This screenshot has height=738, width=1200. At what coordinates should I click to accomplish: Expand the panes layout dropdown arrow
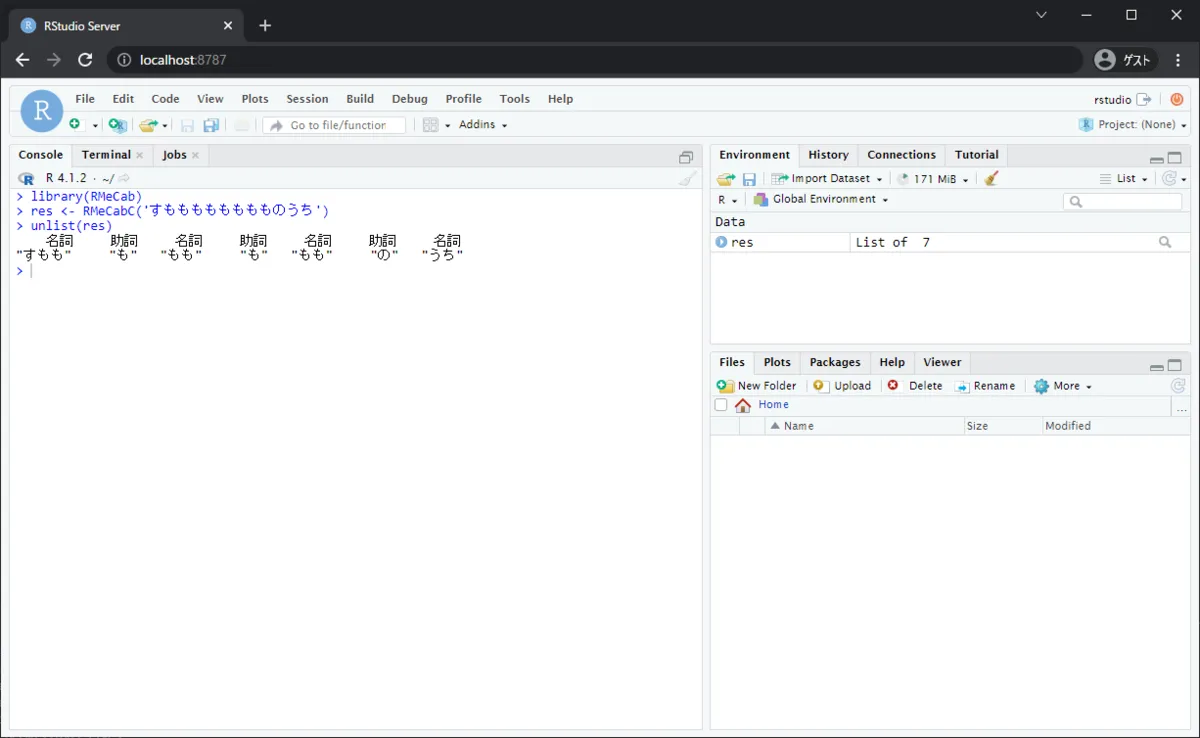[447, 126]
